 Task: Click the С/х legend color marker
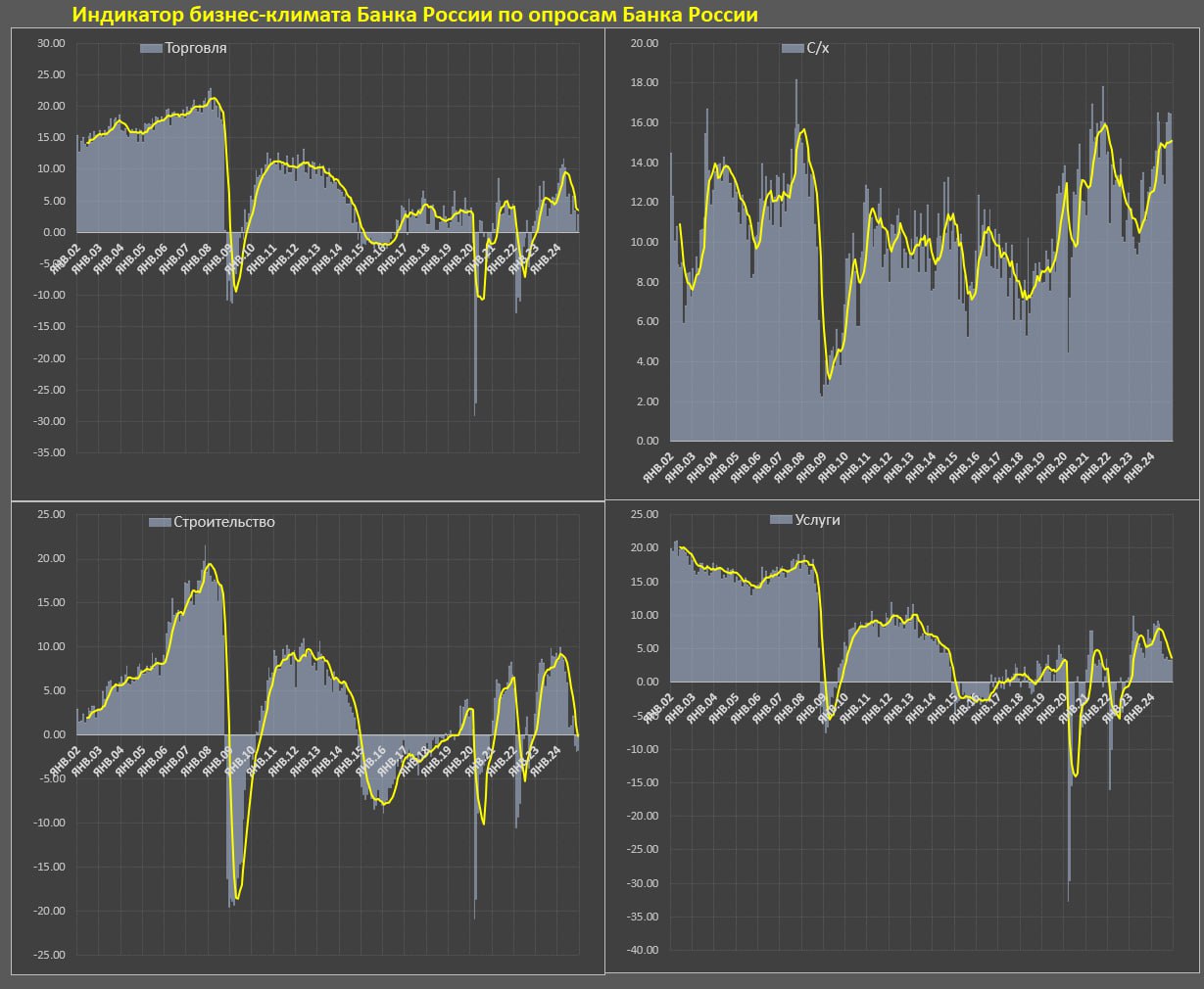click(792, 48)
